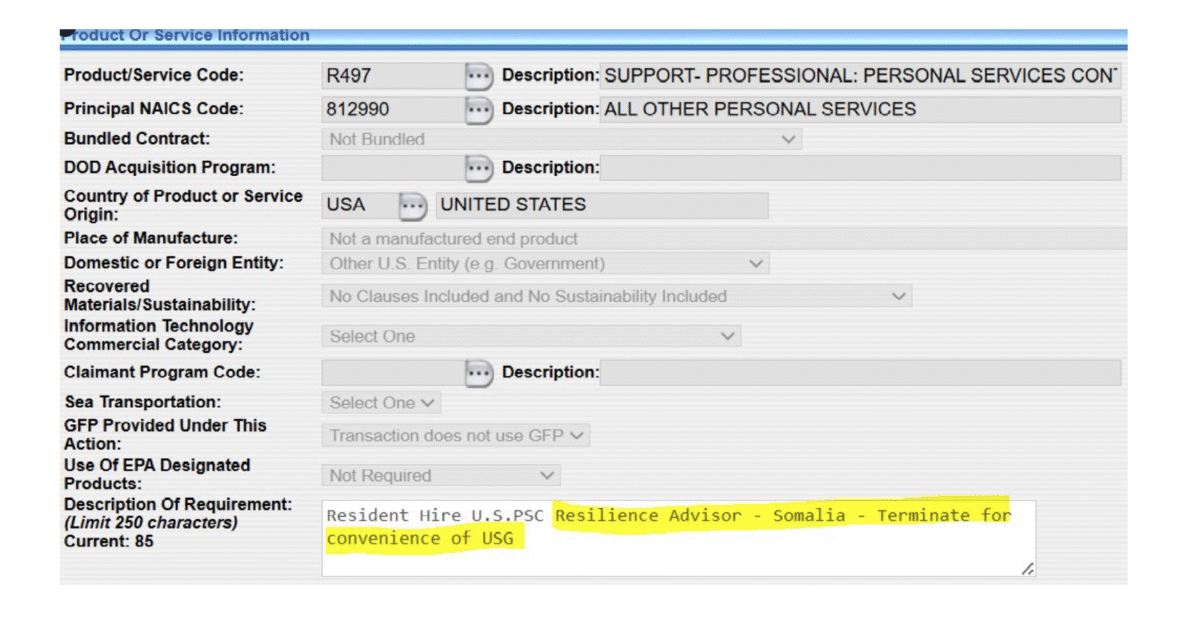
Task: Click the Description Of Requirement text area
Action: tap(679, 538)
